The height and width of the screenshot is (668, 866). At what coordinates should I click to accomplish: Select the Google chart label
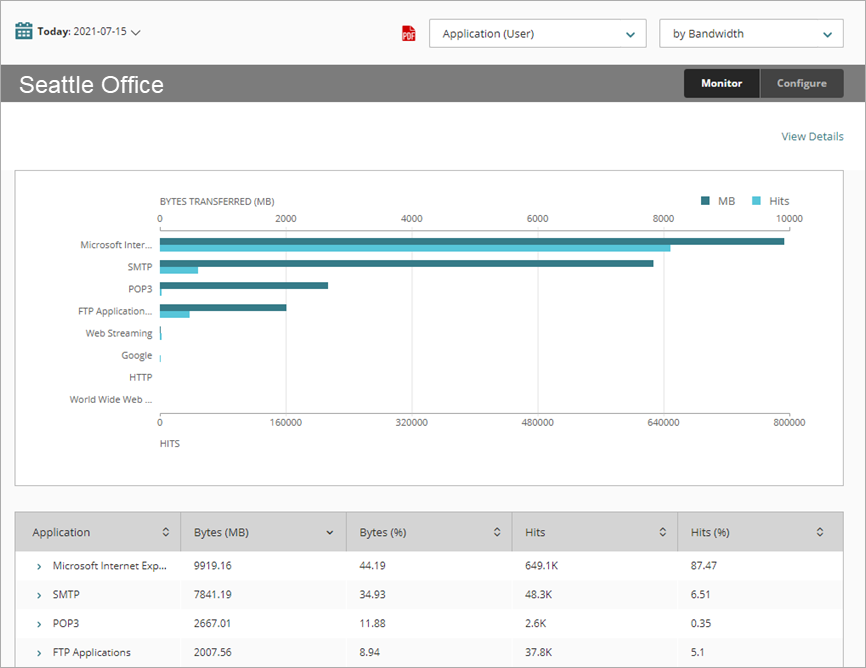point(136,355)
